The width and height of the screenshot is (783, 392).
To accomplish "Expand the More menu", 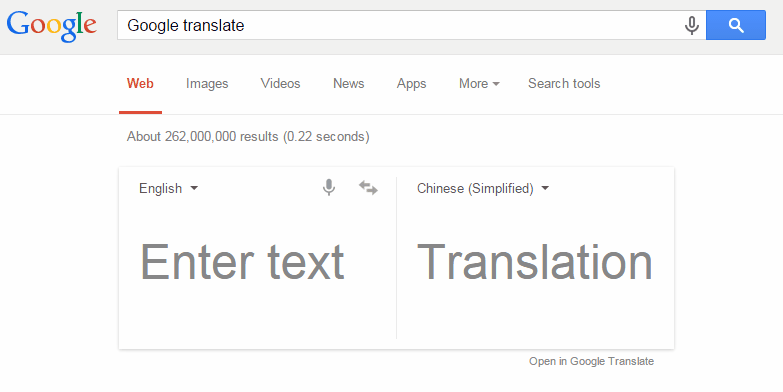I will click(x=479, y=83).
